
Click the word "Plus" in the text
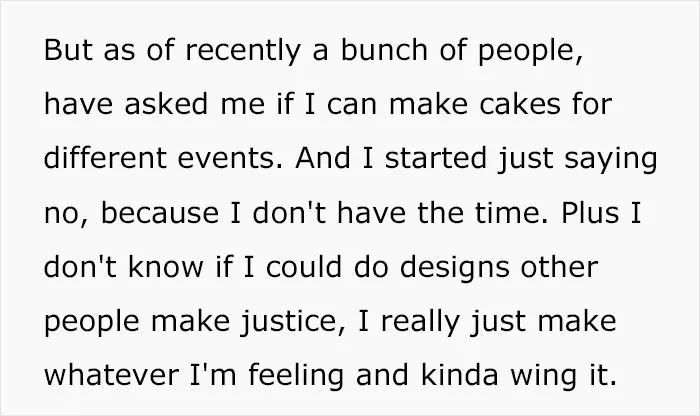point(590,212)
